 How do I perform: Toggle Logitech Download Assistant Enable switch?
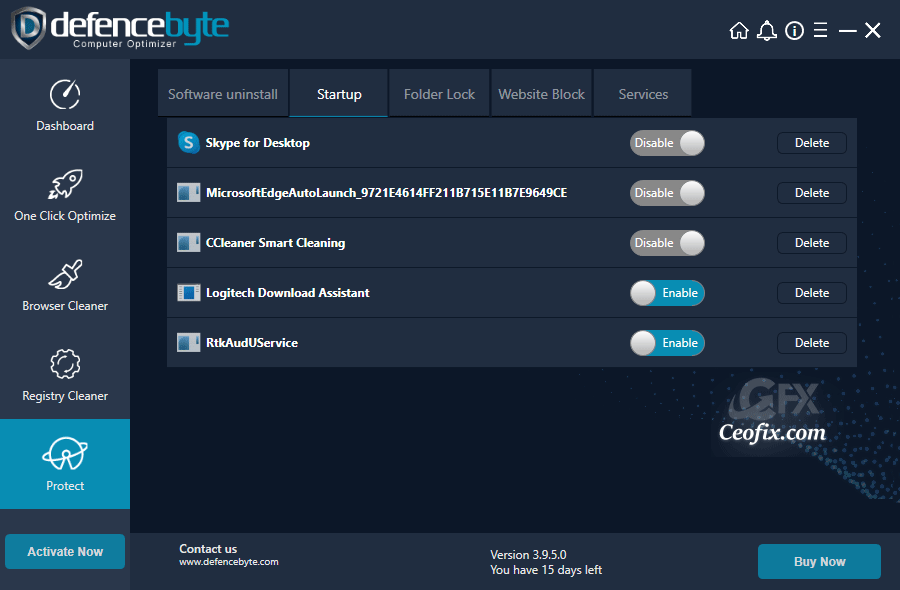pyautogui.click(x=667, y=293)
